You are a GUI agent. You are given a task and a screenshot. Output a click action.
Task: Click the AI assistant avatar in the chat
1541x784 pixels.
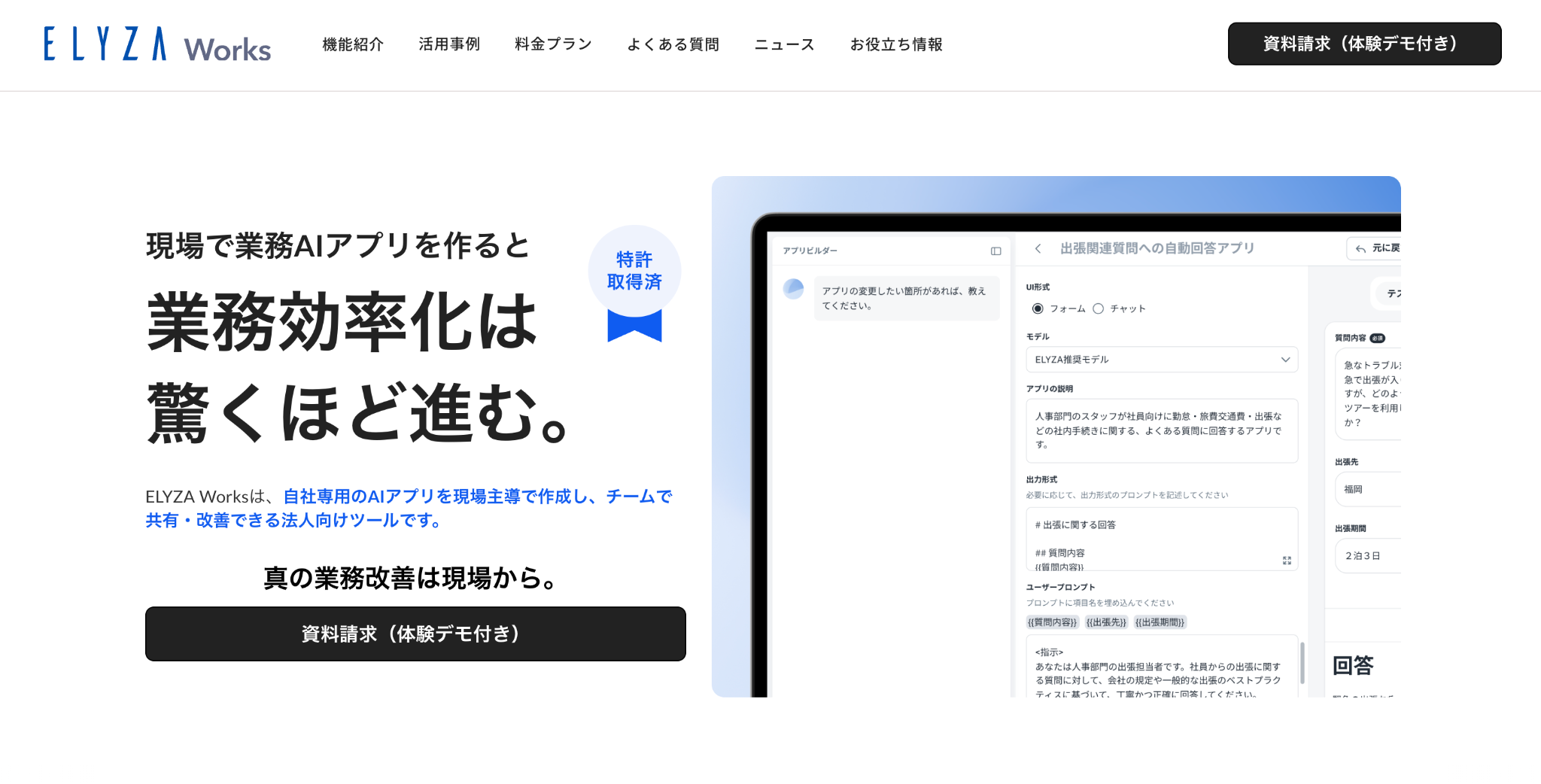pos(793,289)
